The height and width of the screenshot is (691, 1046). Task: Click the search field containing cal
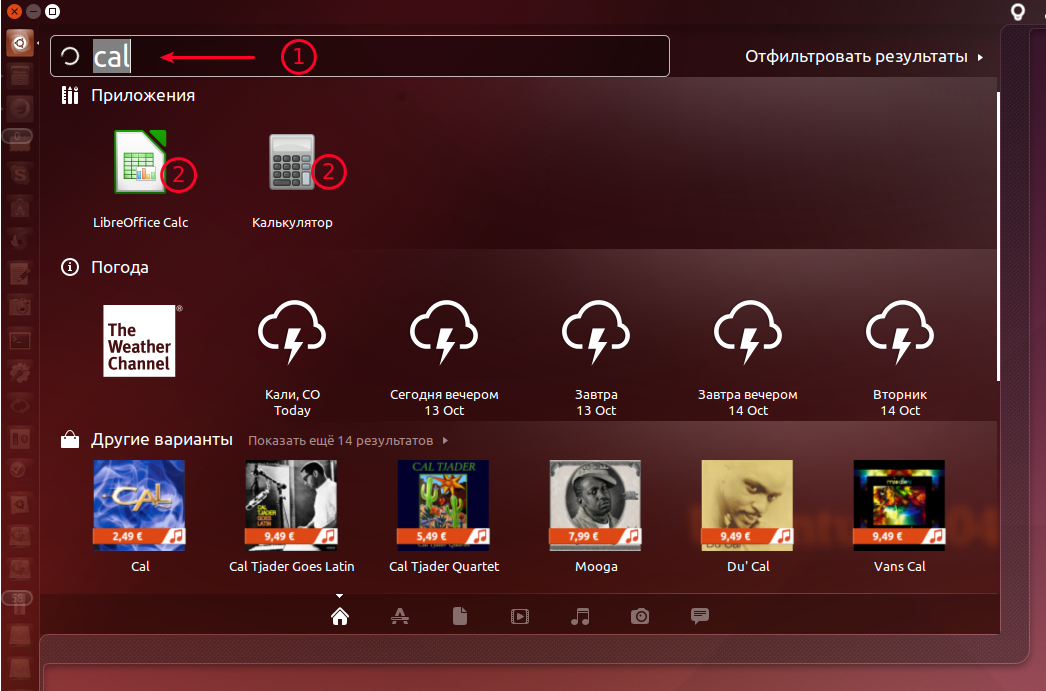(360, 56)
